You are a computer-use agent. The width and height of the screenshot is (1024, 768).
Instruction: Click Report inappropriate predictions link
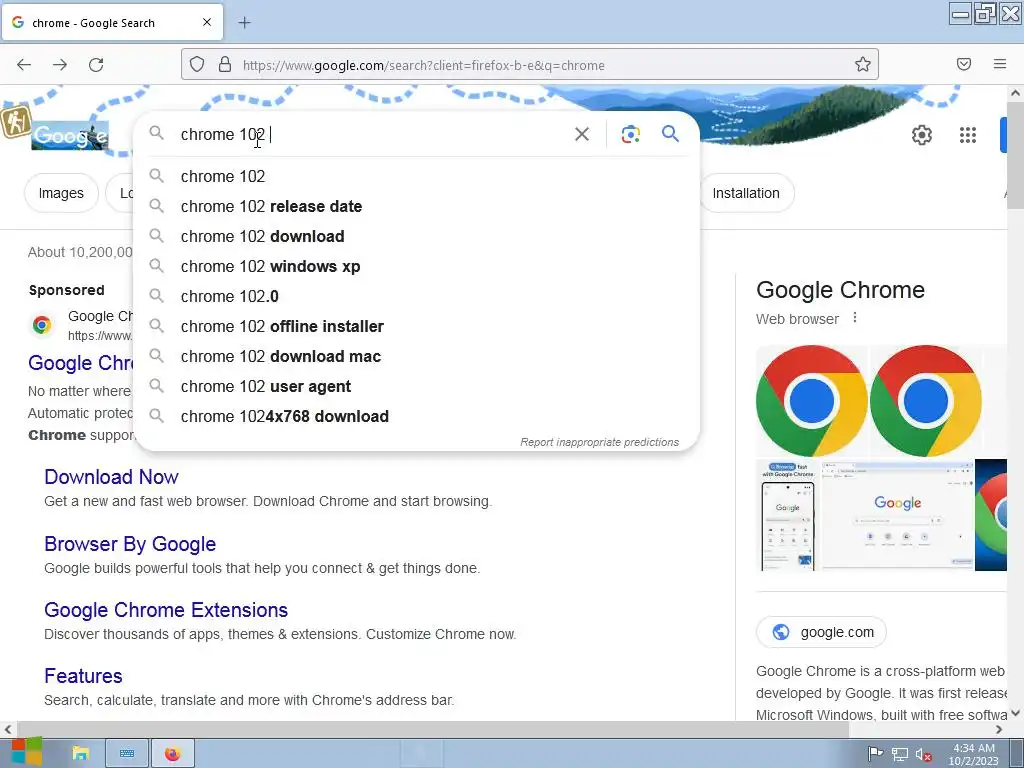tap(600, 442)
